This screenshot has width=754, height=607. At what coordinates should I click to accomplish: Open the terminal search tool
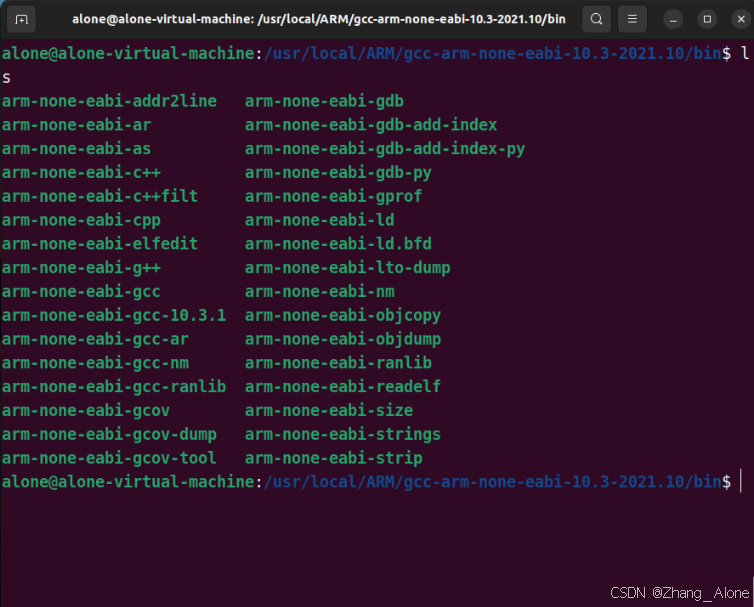tap(596, 19)
